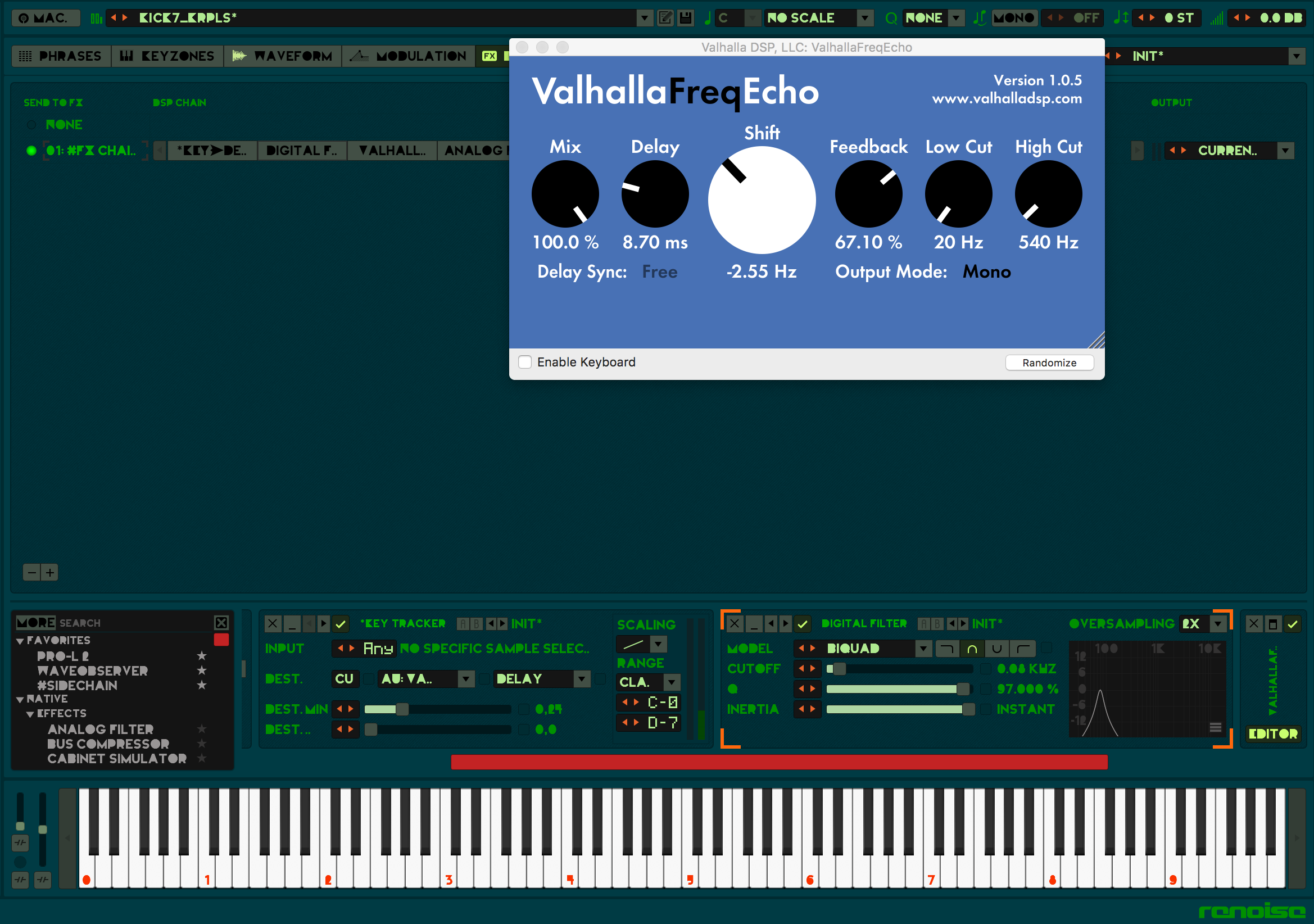
Task: Open the instrument name dropdown arrow
Action: pos(645,18)
